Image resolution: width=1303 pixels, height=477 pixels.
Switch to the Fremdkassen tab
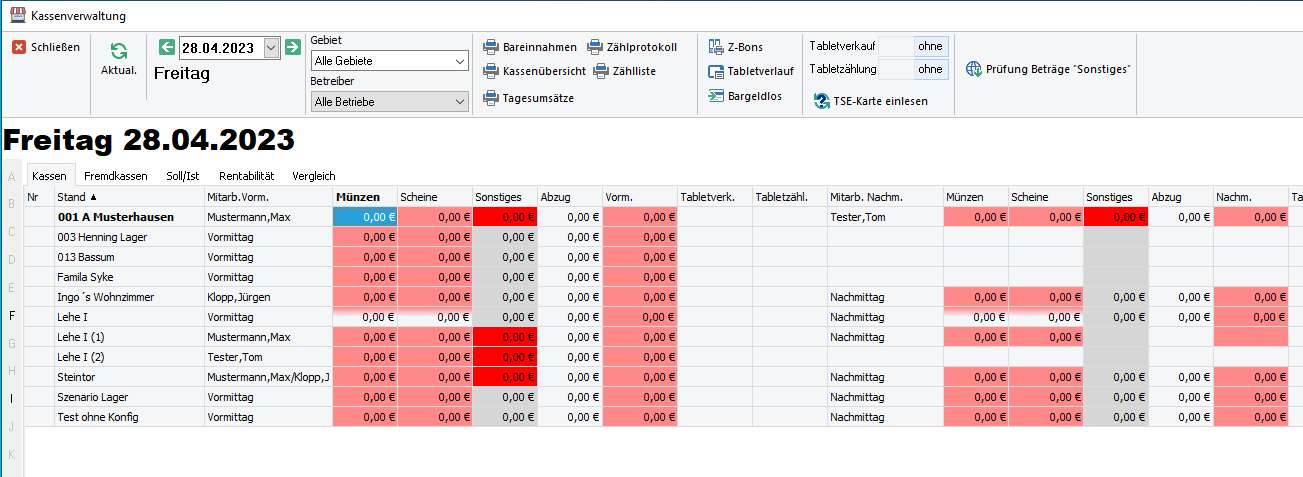(116, 176)
